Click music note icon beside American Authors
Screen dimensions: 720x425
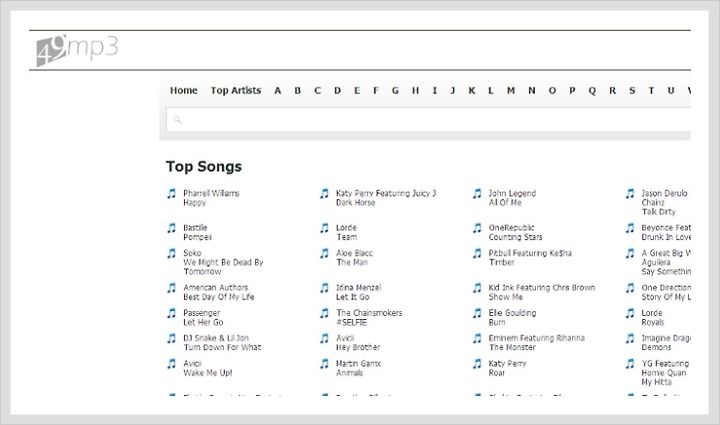171,288
